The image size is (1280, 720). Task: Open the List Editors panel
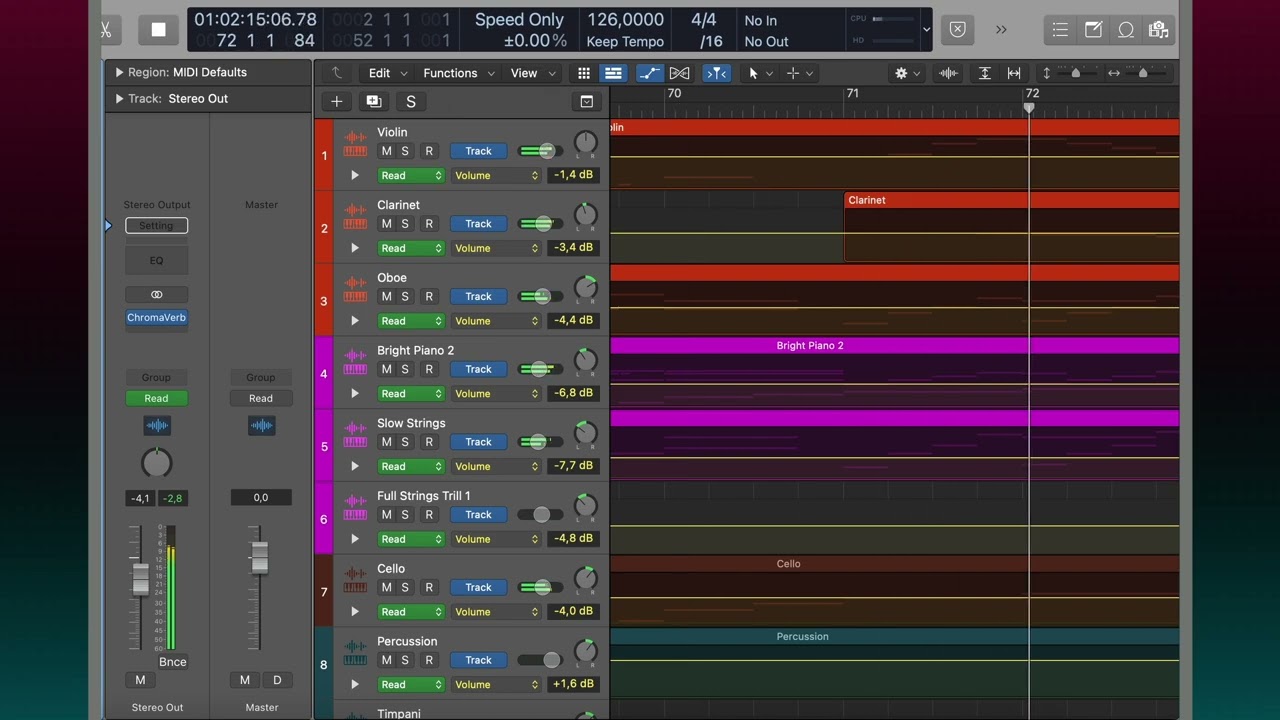click(x=1061, y=30)
